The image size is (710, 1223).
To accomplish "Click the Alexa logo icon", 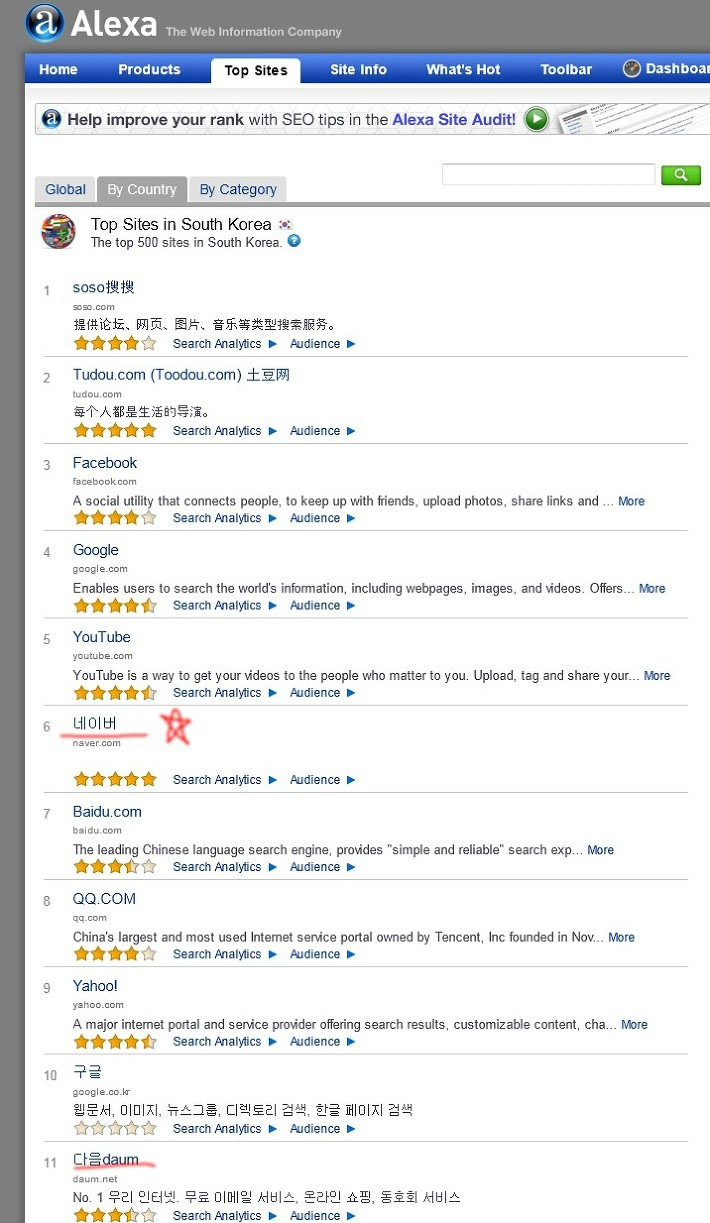I will tap(44, 23).
